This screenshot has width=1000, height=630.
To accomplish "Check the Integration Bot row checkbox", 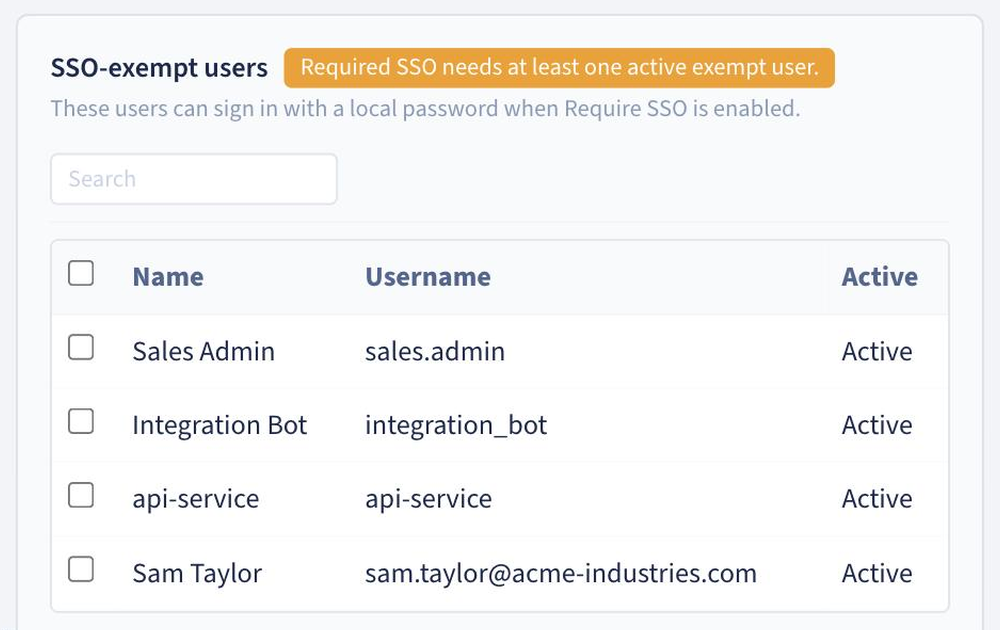I will coord(81,421).
